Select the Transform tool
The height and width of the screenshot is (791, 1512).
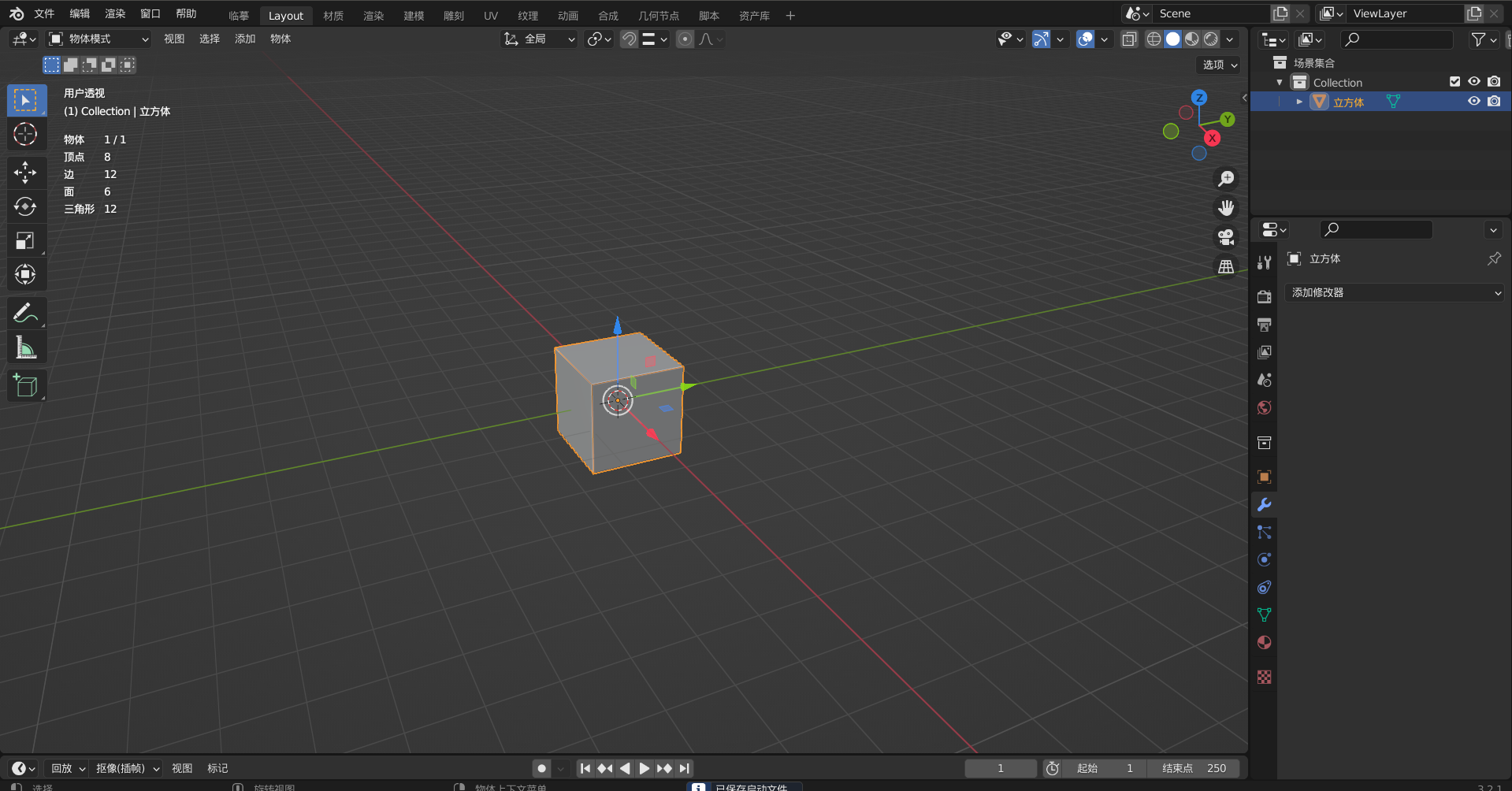click(x=25, y=274)
